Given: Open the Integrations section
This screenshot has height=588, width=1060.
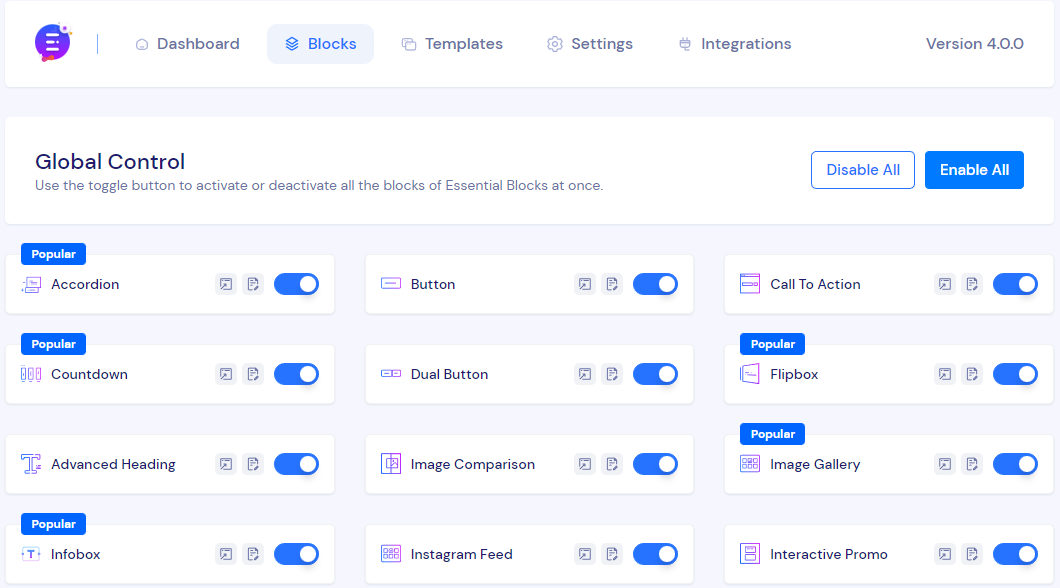Looking at the screenshot, I should pos(734,43).
